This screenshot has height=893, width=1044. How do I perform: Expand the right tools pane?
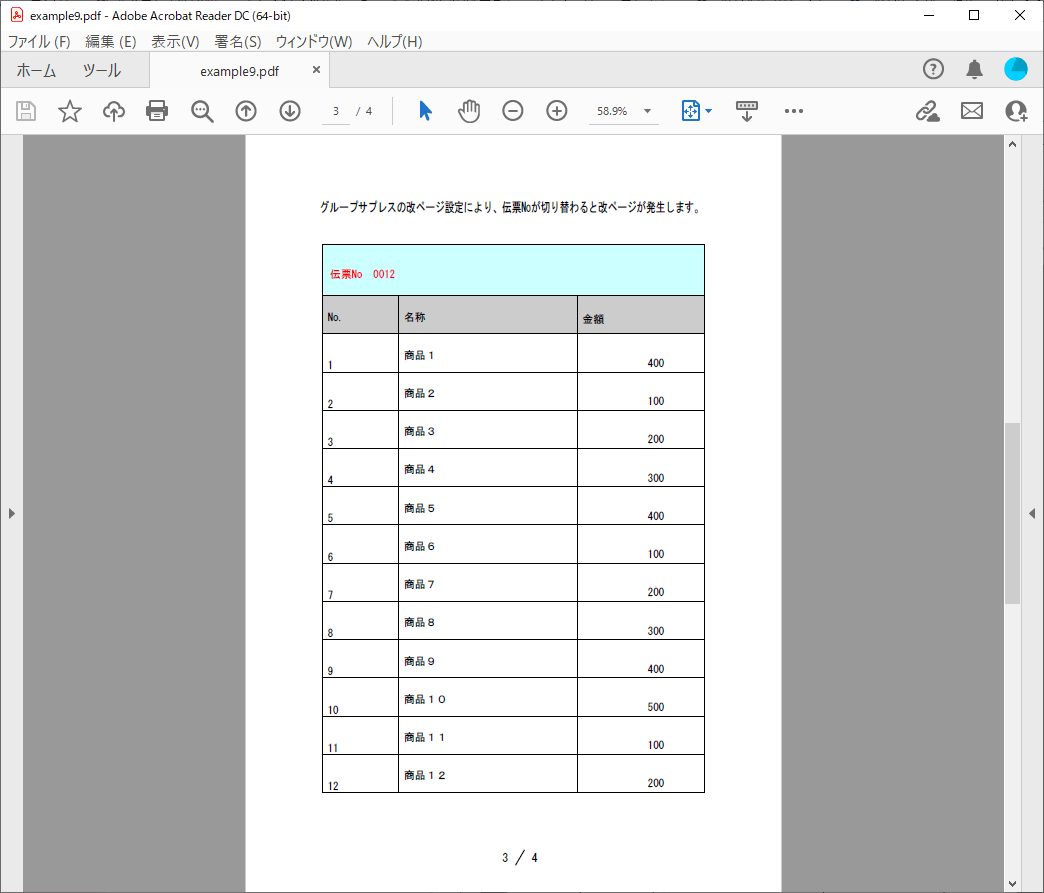pos(1032,513)
